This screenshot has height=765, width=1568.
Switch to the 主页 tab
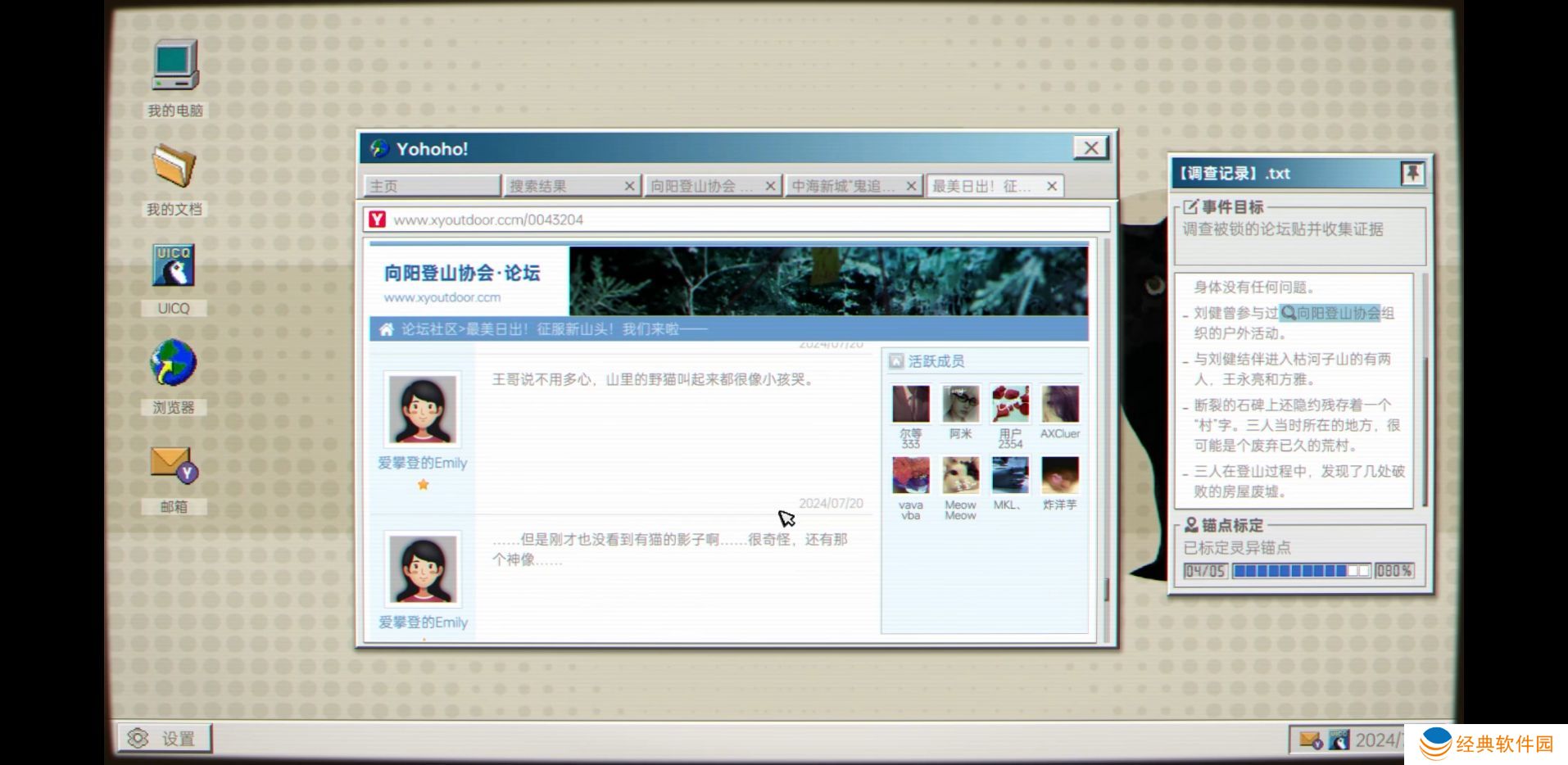[x=432, y=186]
